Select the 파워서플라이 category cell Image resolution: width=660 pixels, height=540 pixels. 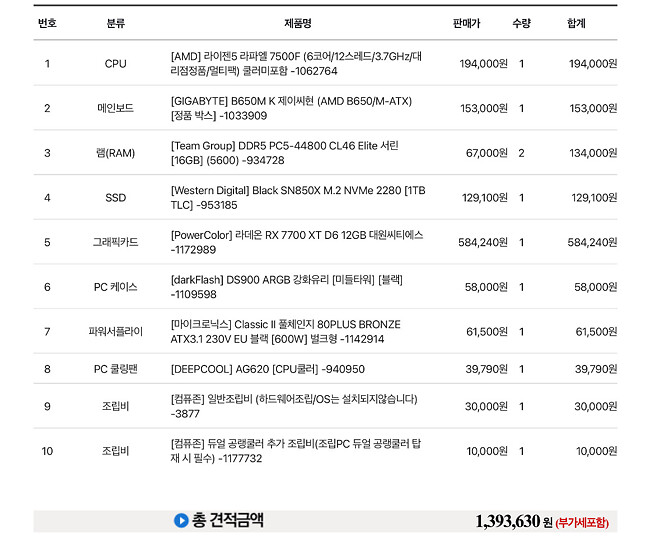(115, 332)
